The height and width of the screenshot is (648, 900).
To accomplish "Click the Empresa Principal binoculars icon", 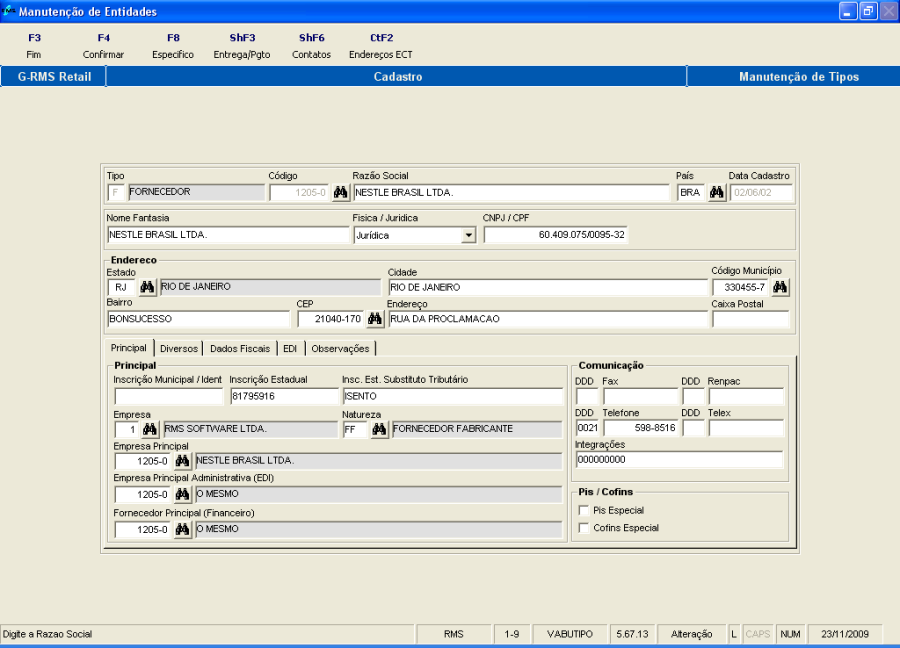I will pos(182,462).
